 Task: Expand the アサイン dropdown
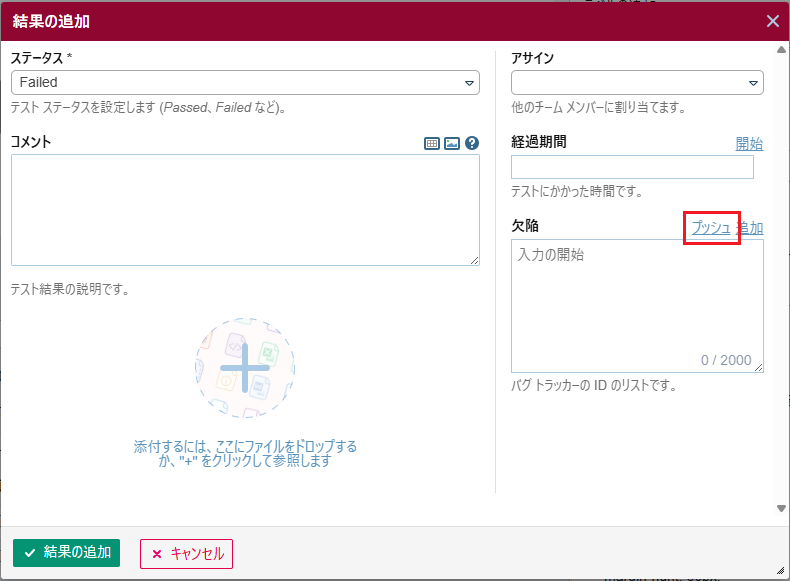(x=637, y=83)
